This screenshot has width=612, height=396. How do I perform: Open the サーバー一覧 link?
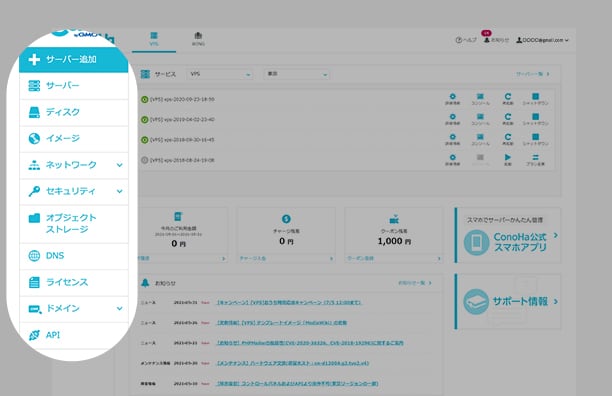point(533,74)
